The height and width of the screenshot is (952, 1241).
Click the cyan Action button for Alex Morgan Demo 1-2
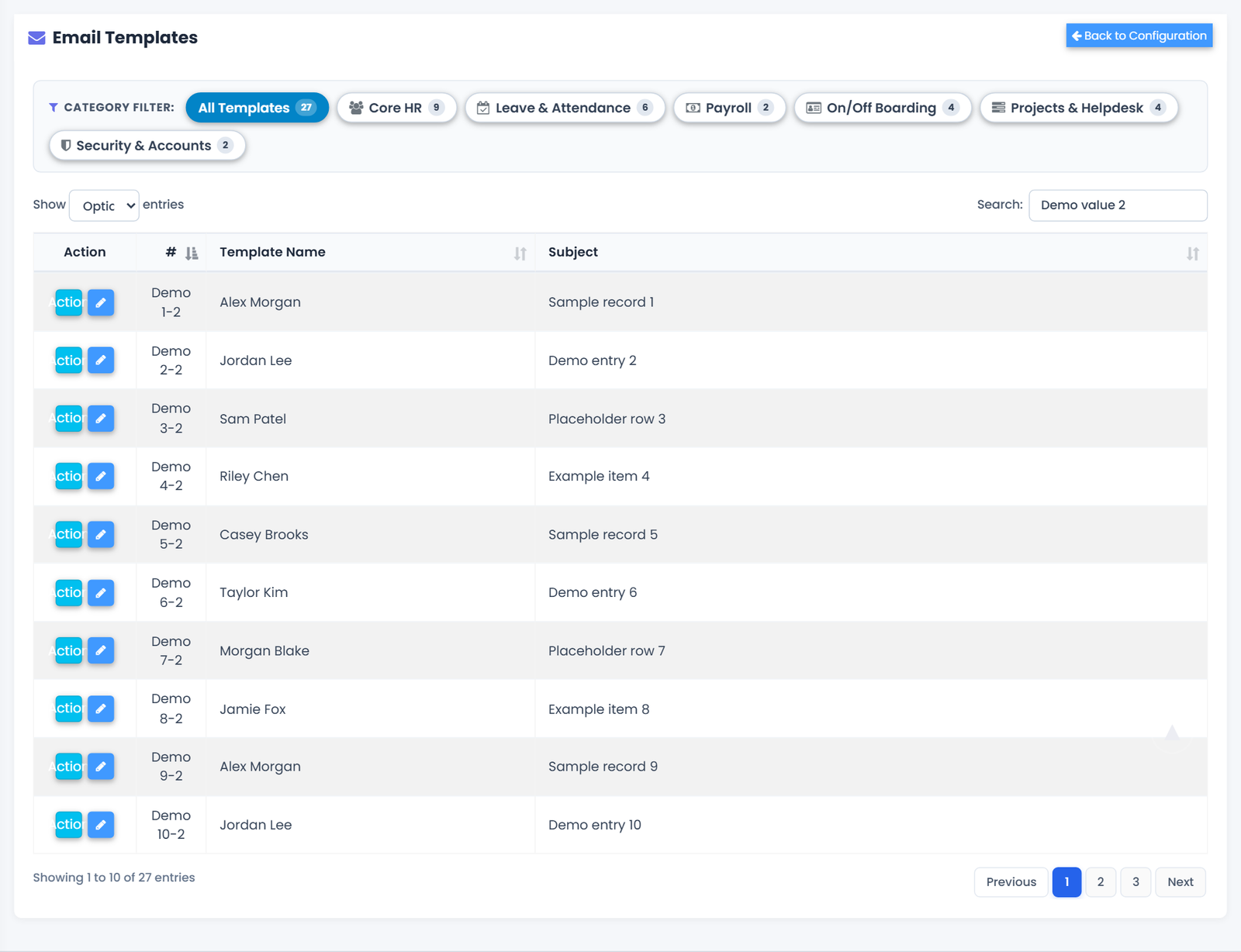point(69,302)
